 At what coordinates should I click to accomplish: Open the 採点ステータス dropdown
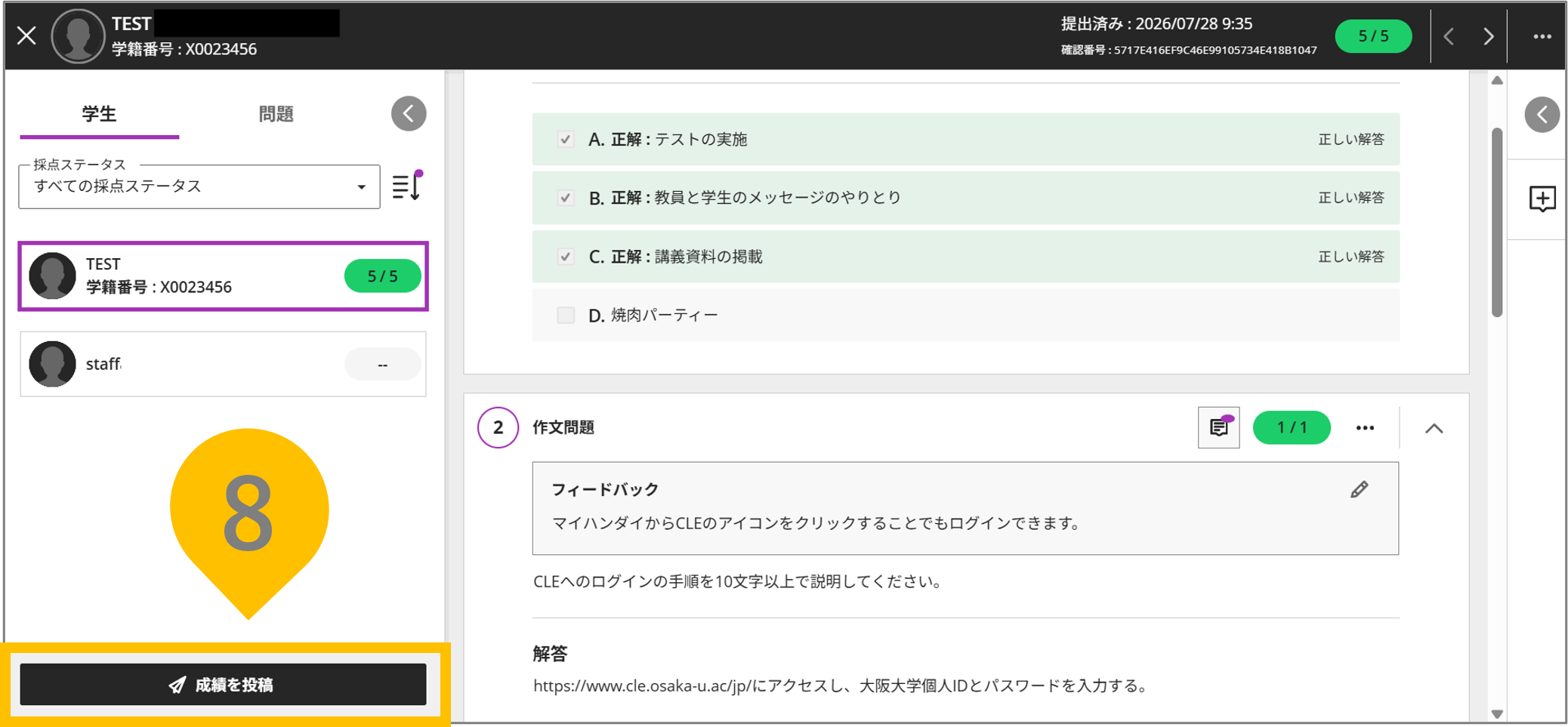click(199, 186)
